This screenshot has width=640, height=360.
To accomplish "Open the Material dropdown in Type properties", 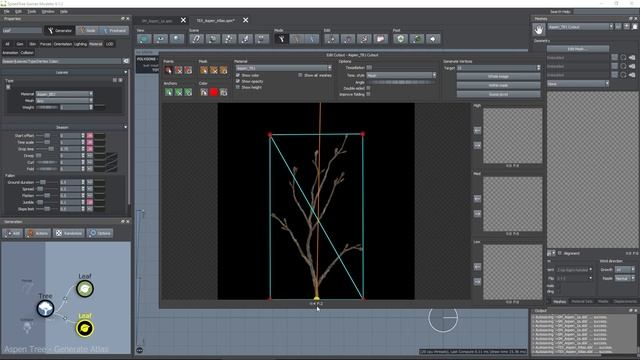I will pos(64,94).
